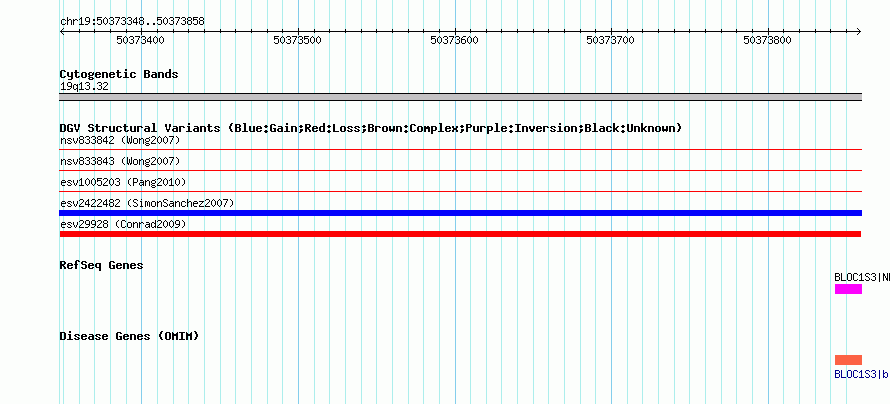Viewport: 890px width, 404px height.
Task: Select the 19q13.32 band label
Action: coord(84,87)
